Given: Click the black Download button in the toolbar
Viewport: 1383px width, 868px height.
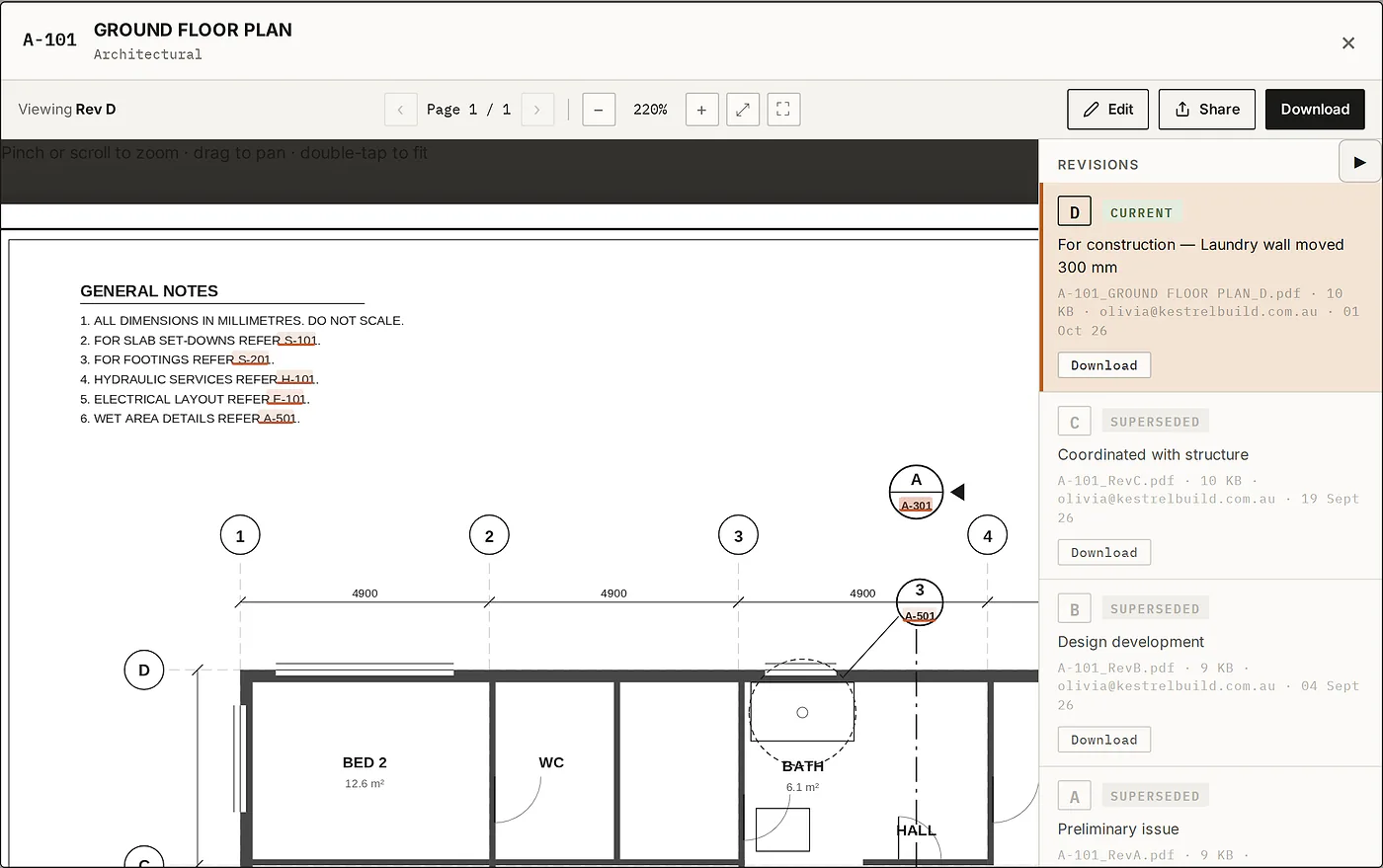Looking at the screenshot, I should pyautogui.click(x=1315, y=110).
